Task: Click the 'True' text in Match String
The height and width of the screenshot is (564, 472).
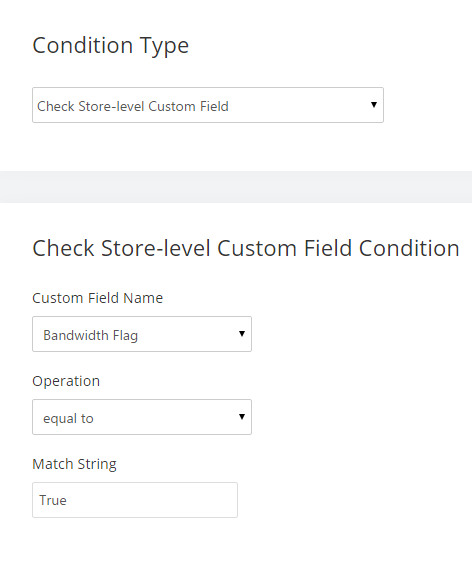Action: click(x=53, y=500)
